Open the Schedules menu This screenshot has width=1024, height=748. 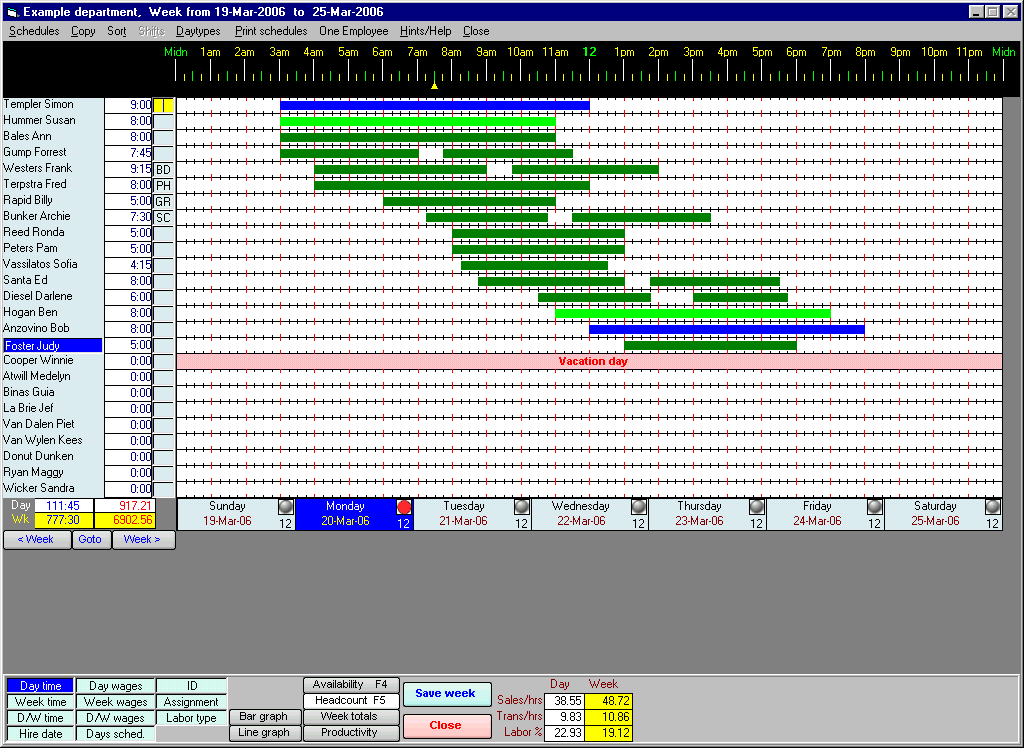[33, 31]
